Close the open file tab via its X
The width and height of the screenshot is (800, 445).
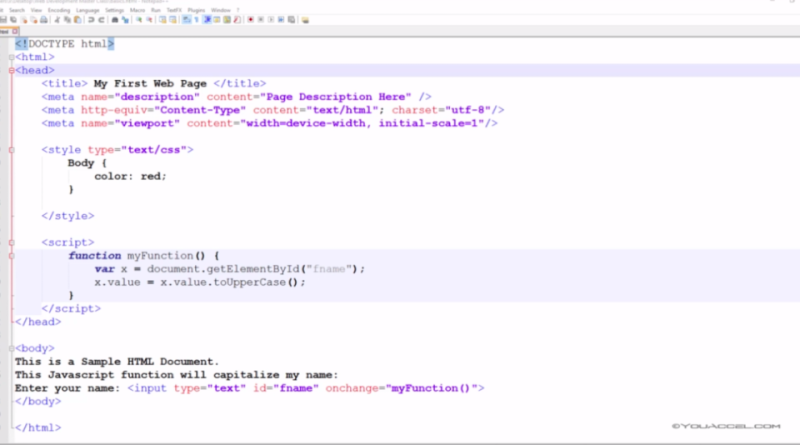(x=15, y=31)
